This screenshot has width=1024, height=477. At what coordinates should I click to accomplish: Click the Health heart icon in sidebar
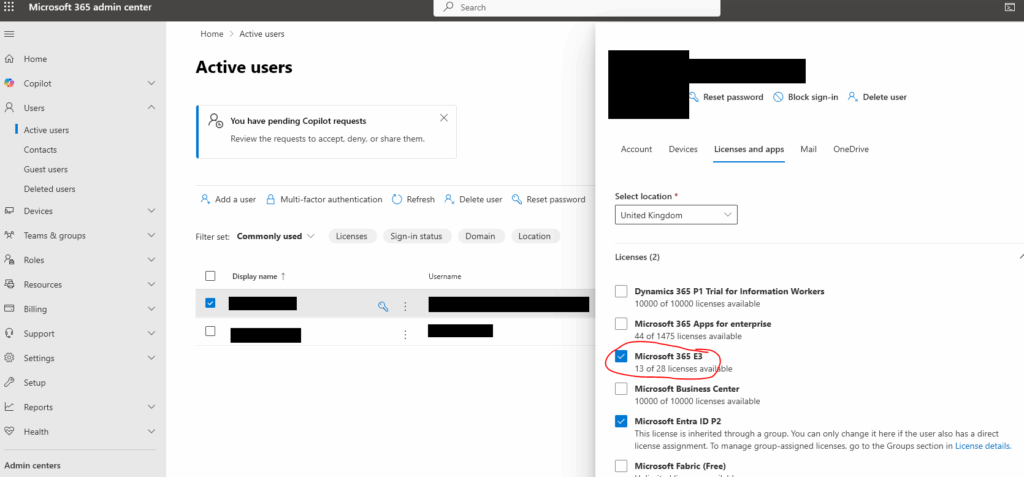tap(9, 432)
